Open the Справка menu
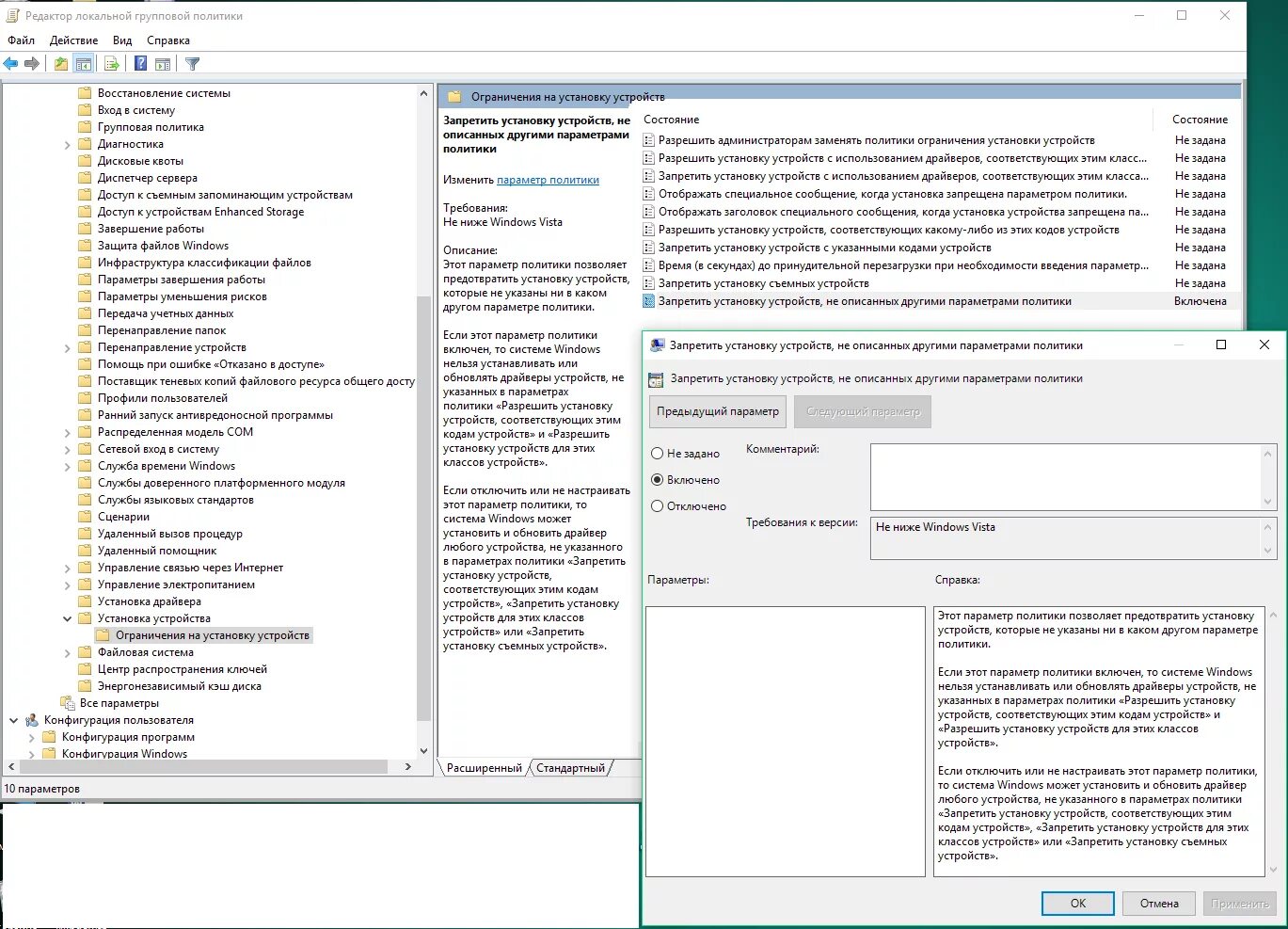The height and width of the screenshot is (929, 1288). pos(168,40)
